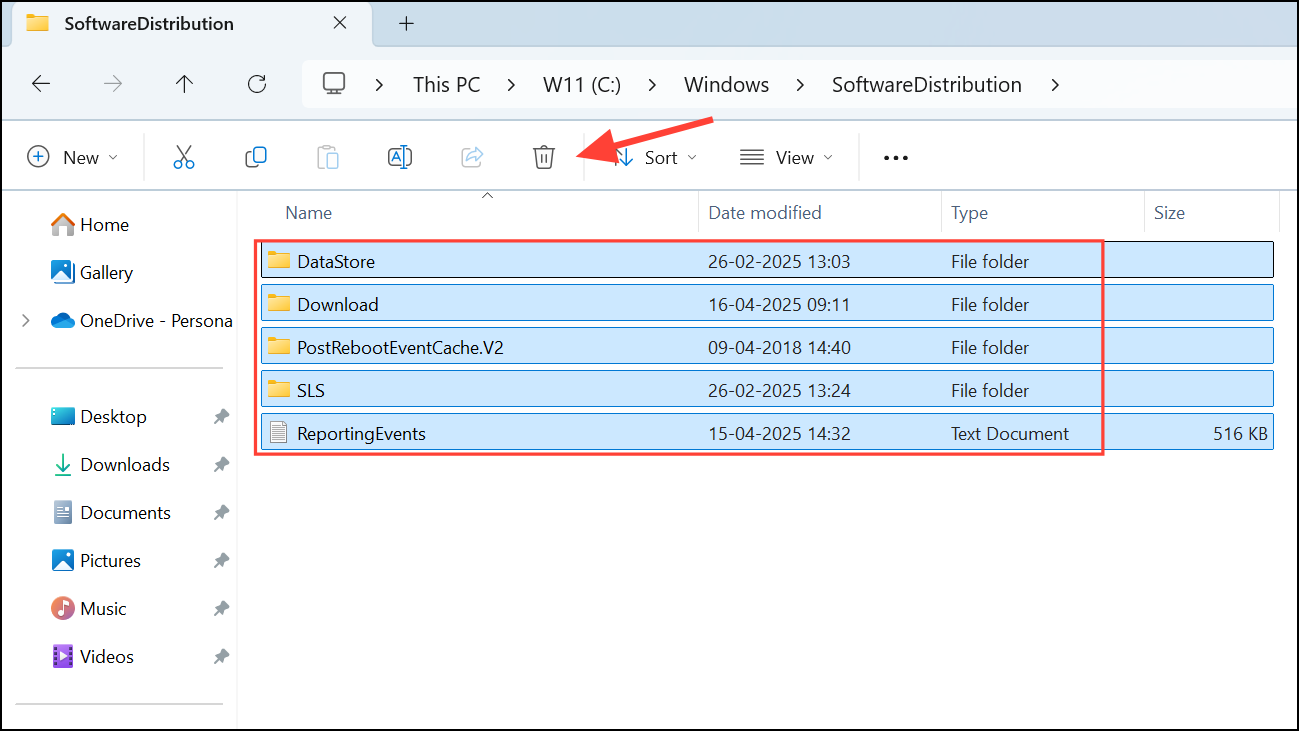
Task: Share files using the Share icon
Action: click(471, 157)
